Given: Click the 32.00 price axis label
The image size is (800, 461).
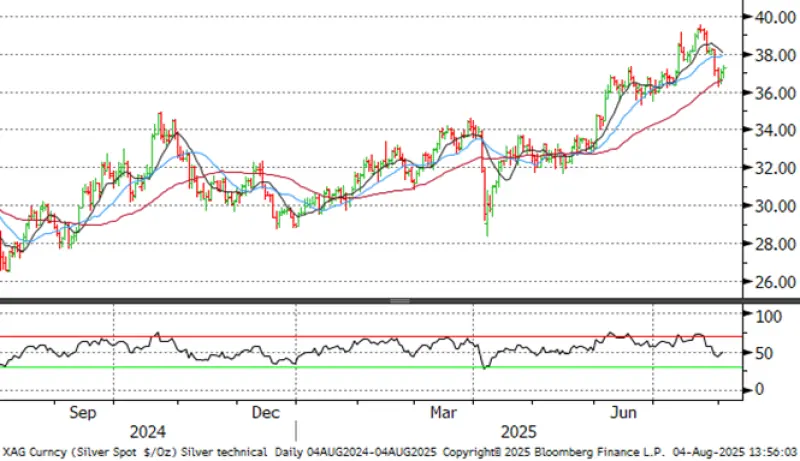Looking at the screenshot, I should tap(775, 168).
